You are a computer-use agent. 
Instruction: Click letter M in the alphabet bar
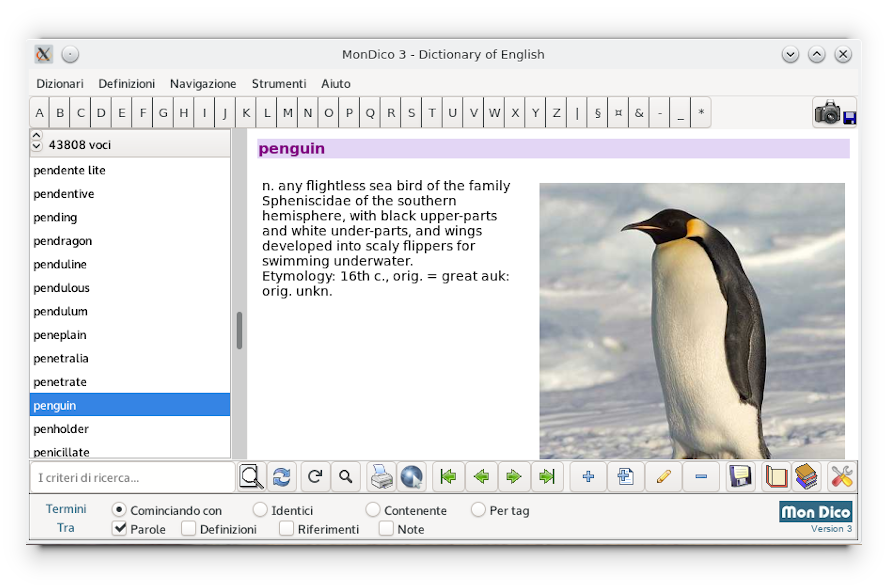click(x=288, y=113)
